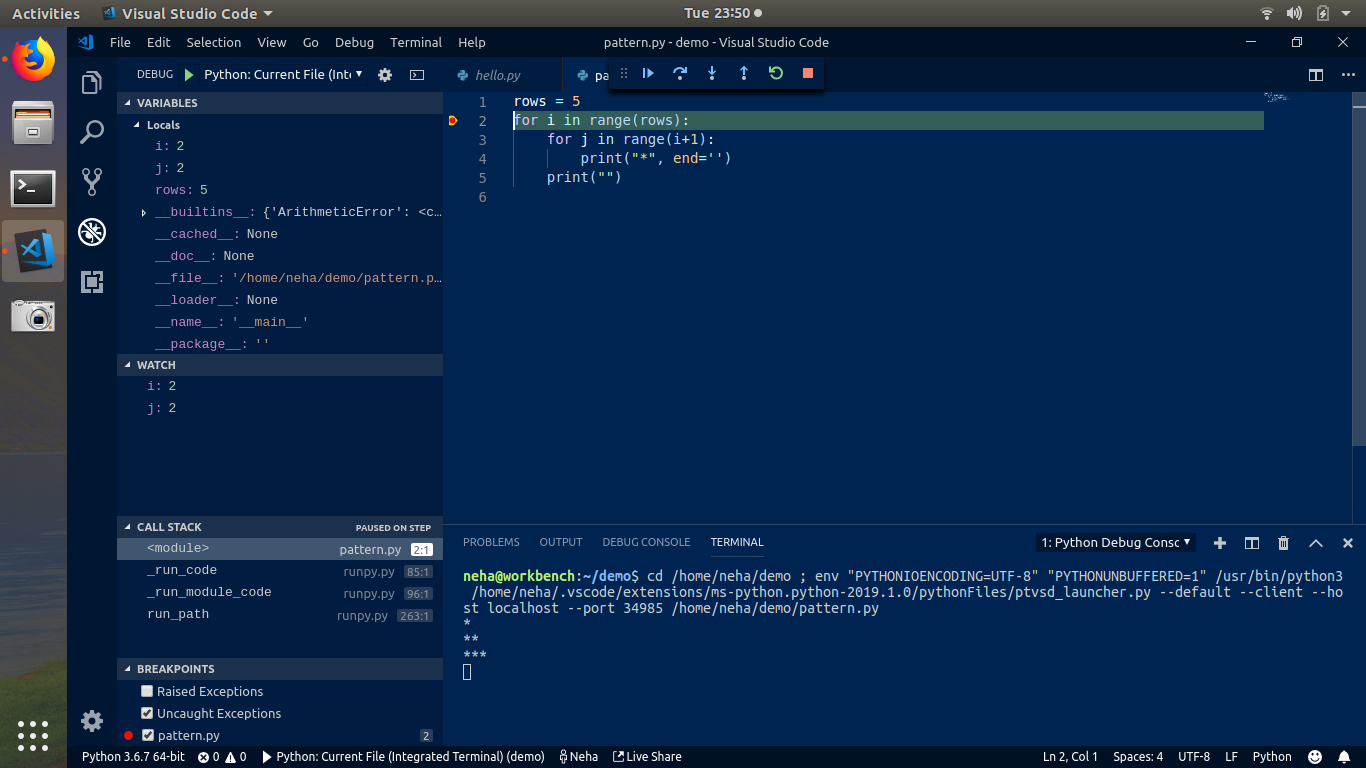Screen dimensions: 1366x768
Task: Restart debugging via the green restart icon
Action: [x=775, y=73]
